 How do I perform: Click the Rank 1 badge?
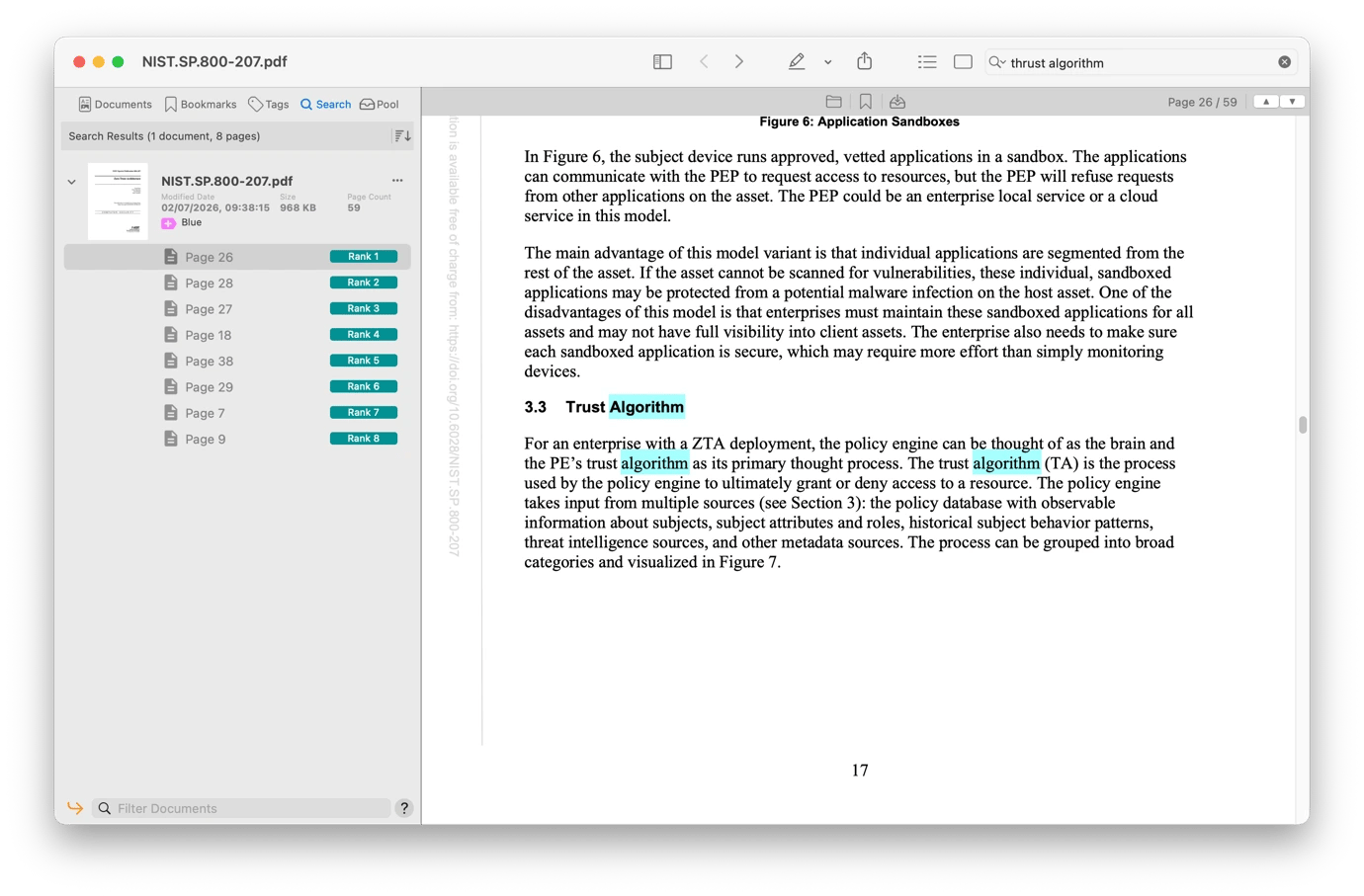[x=364, y=257]
